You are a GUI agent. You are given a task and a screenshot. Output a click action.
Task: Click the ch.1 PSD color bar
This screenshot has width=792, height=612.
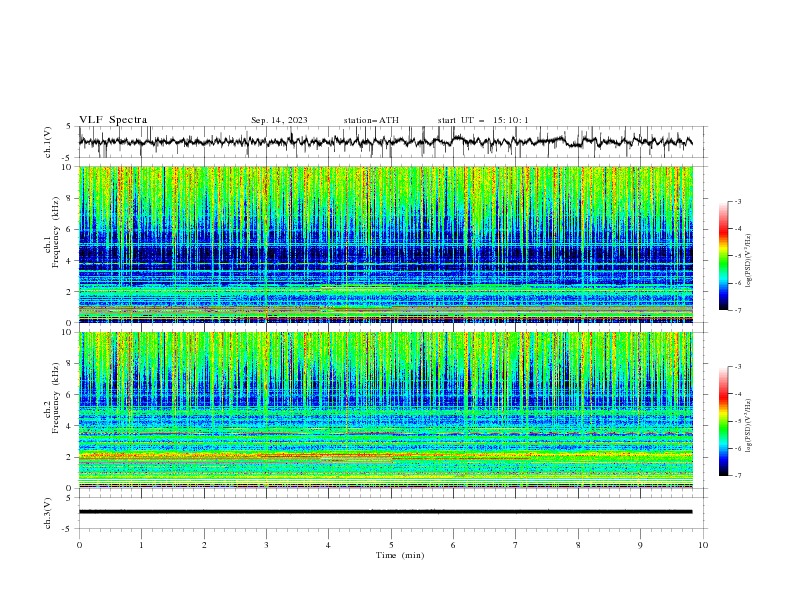(x=723, y=256)
